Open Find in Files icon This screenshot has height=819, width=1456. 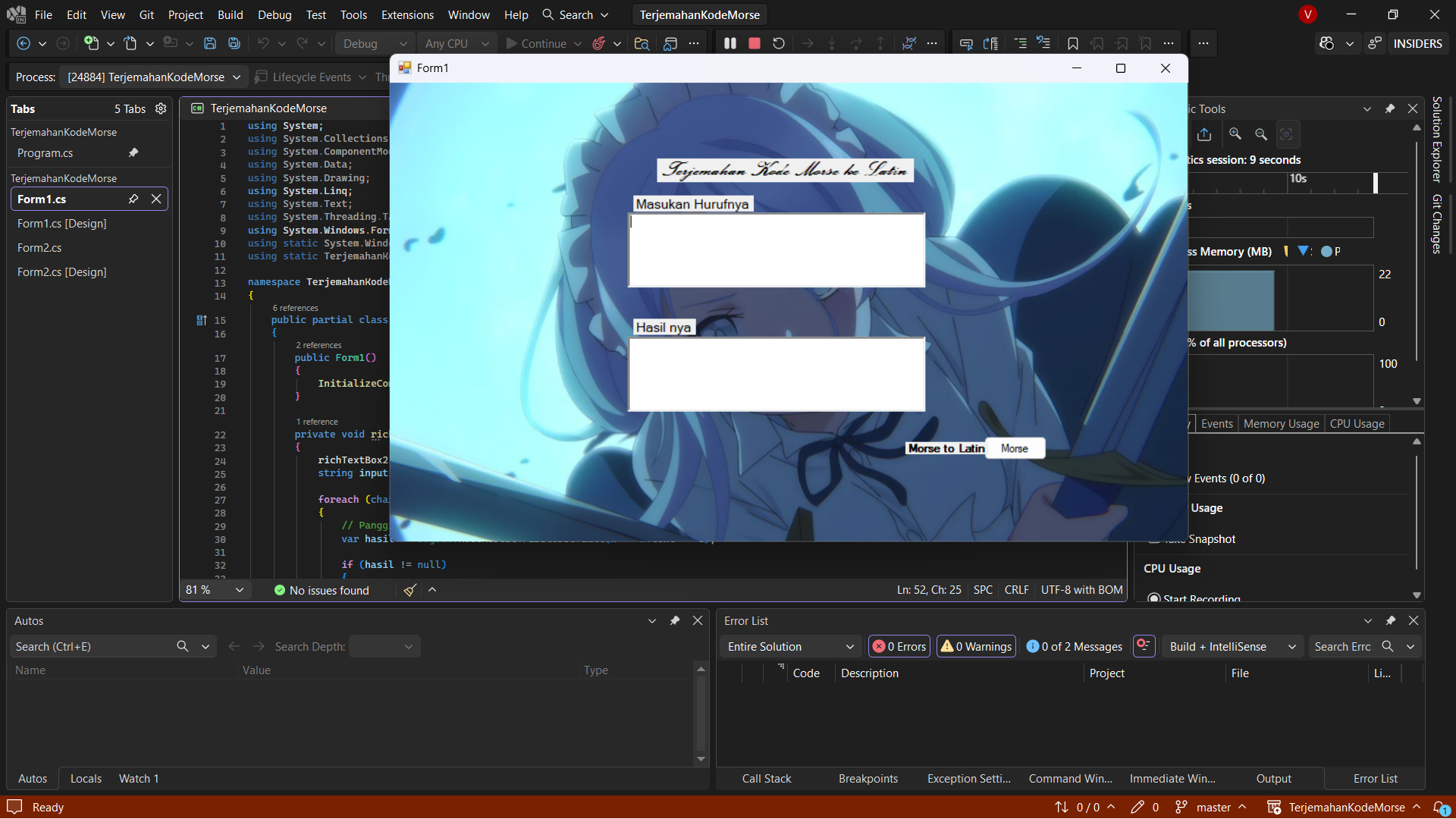click(642, 43)
